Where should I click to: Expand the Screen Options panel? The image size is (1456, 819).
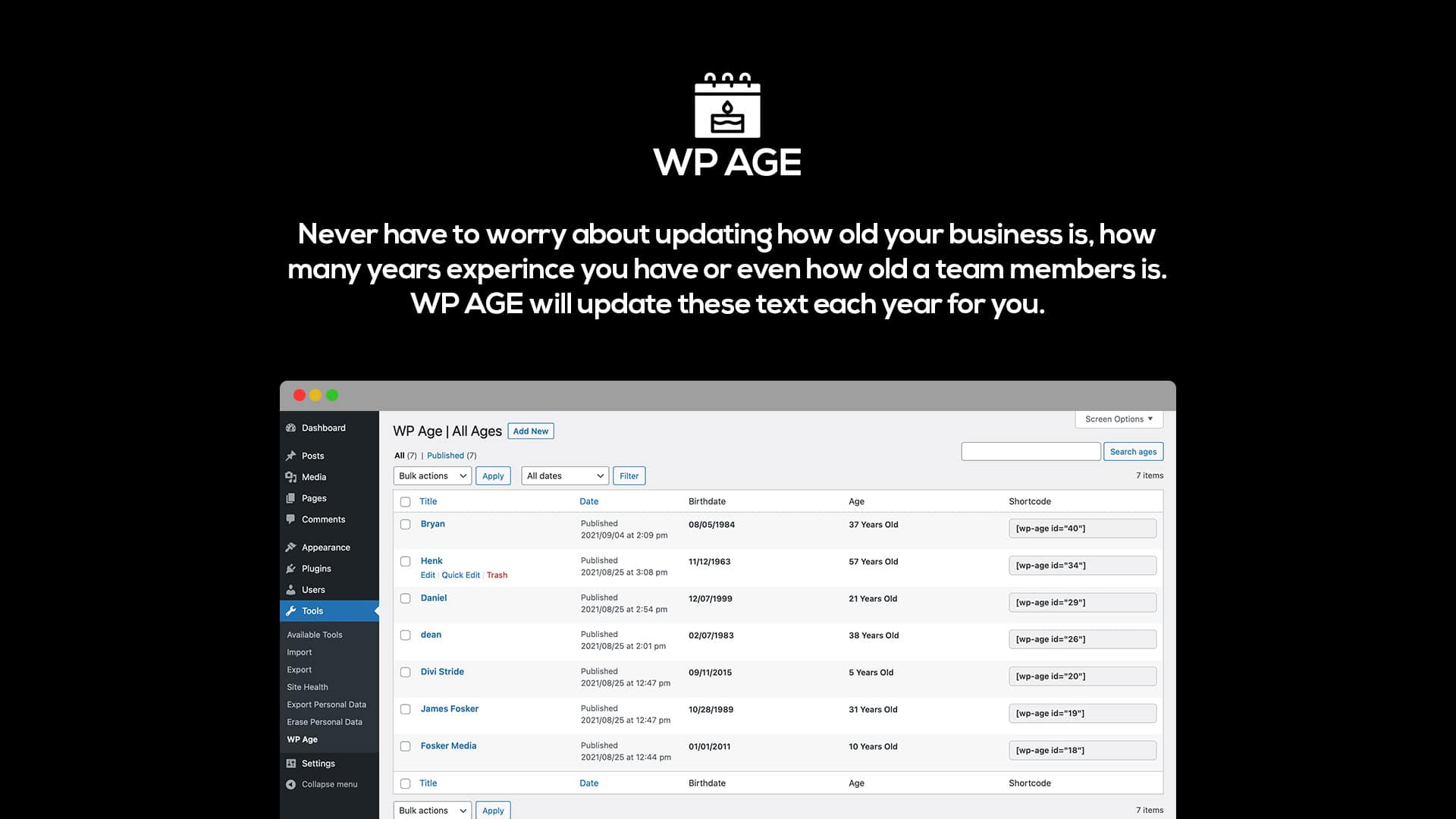pos(1119,419)
